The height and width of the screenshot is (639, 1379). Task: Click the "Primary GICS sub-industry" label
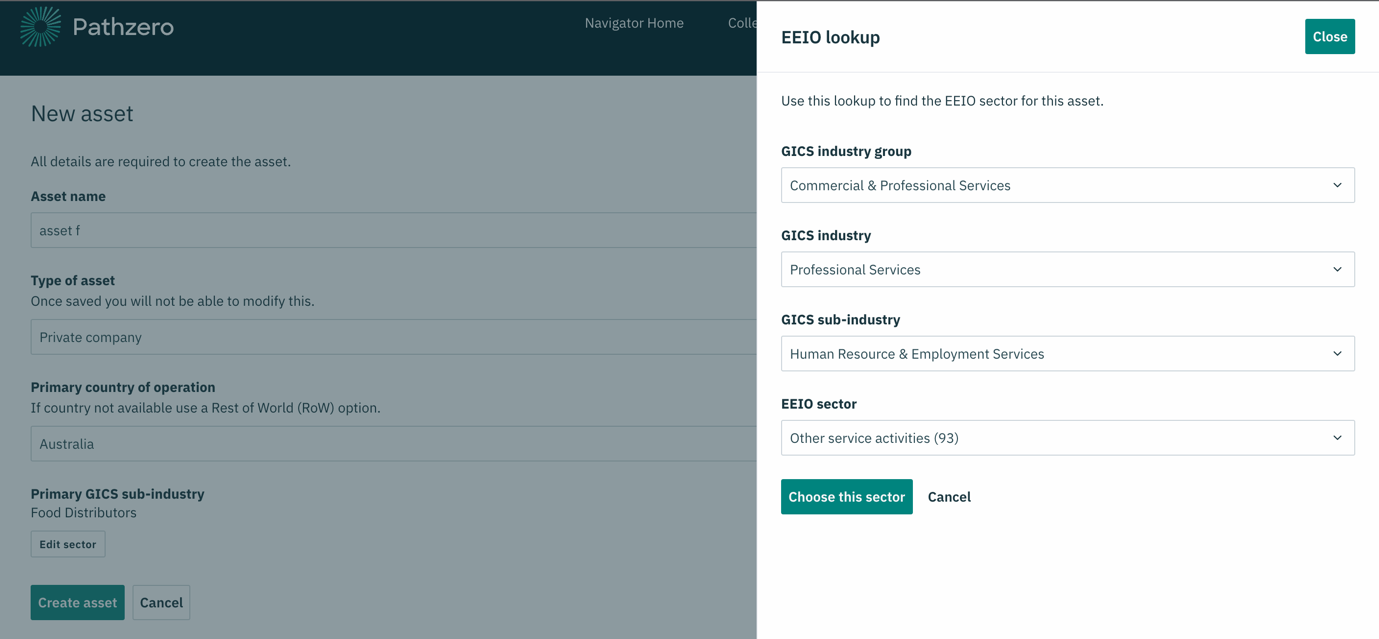coord(117,494)
